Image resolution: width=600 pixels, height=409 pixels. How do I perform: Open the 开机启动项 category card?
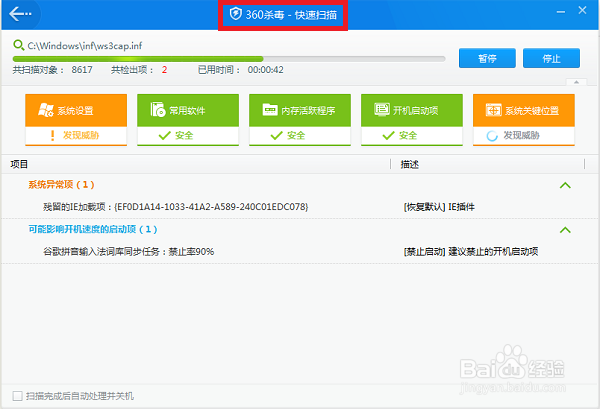412,120
